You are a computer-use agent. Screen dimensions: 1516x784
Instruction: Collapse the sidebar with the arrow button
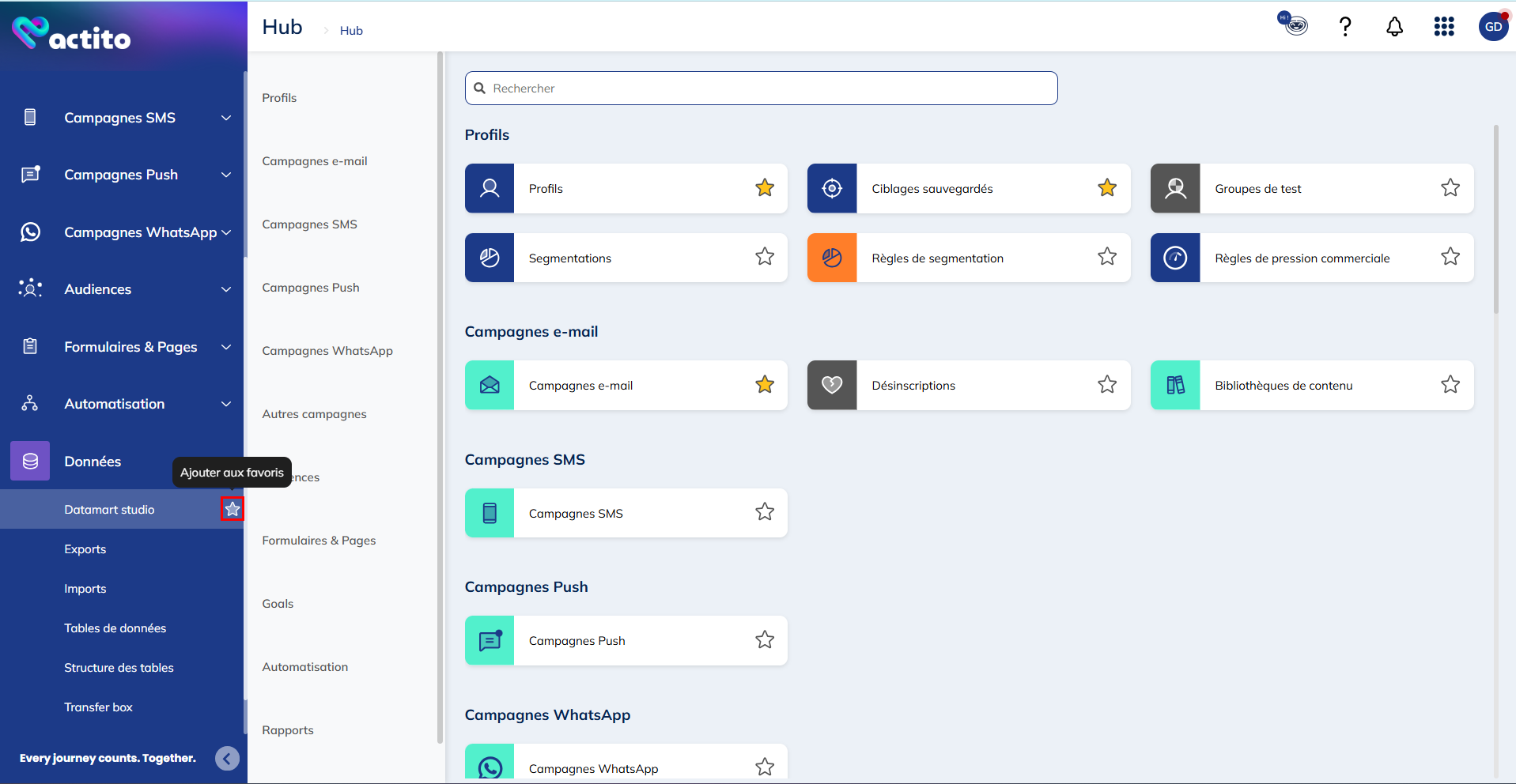[227, 759]
